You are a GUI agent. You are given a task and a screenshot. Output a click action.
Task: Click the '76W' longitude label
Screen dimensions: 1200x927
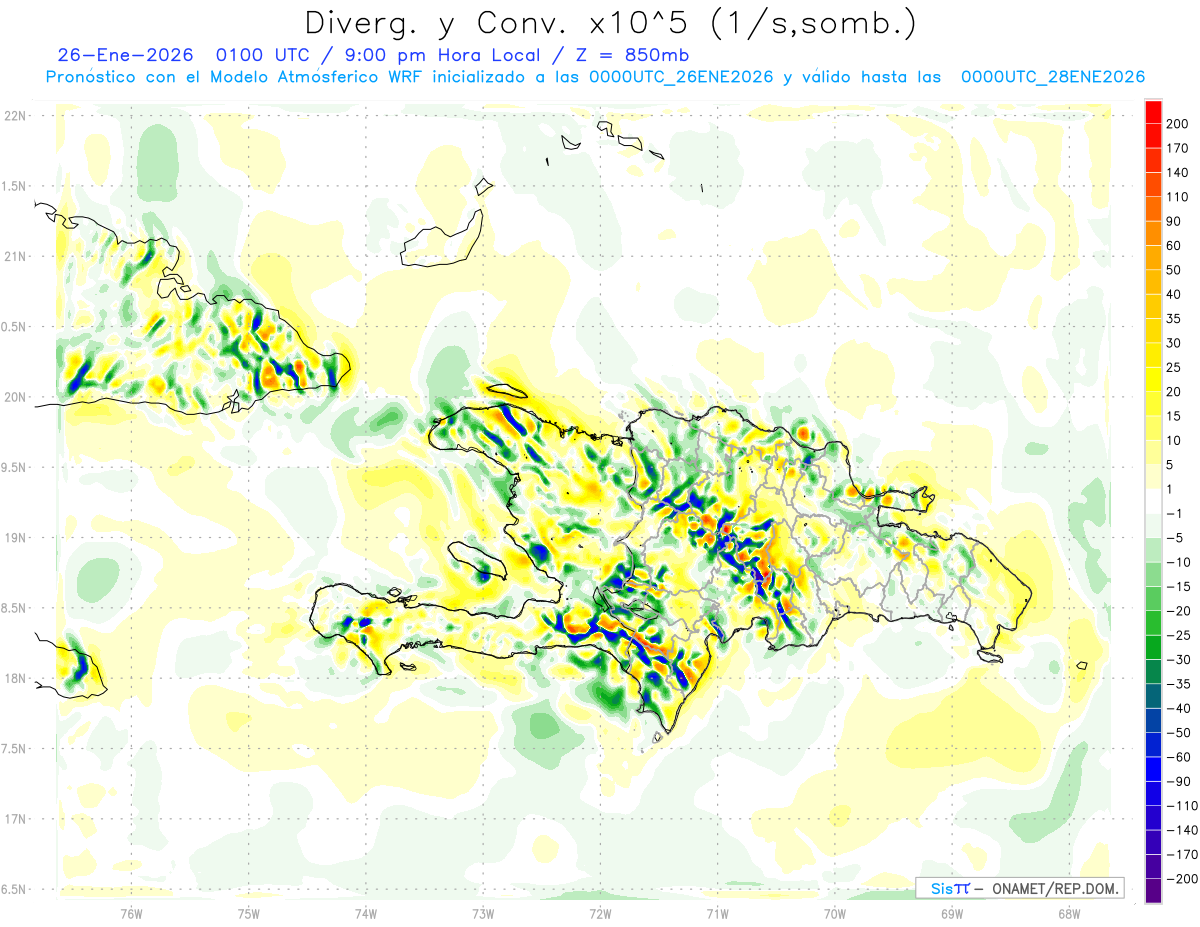click(131, 913)
